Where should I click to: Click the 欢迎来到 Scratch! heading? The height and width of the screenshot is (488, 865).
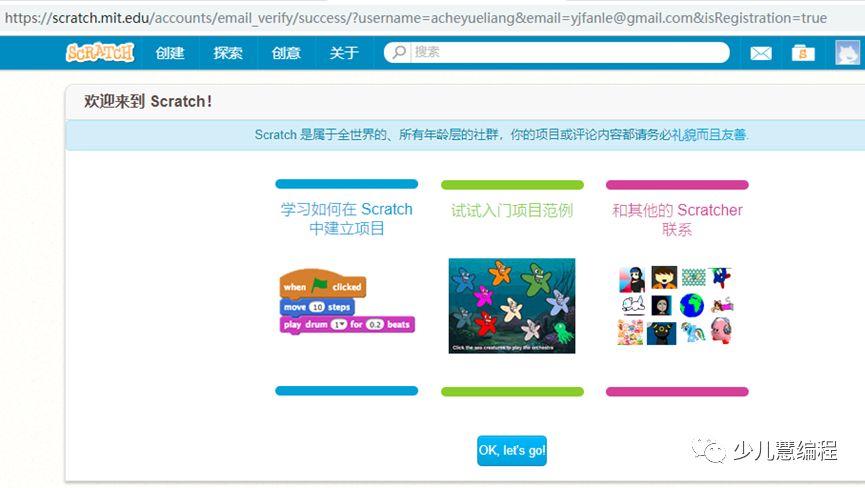[148, 101]
